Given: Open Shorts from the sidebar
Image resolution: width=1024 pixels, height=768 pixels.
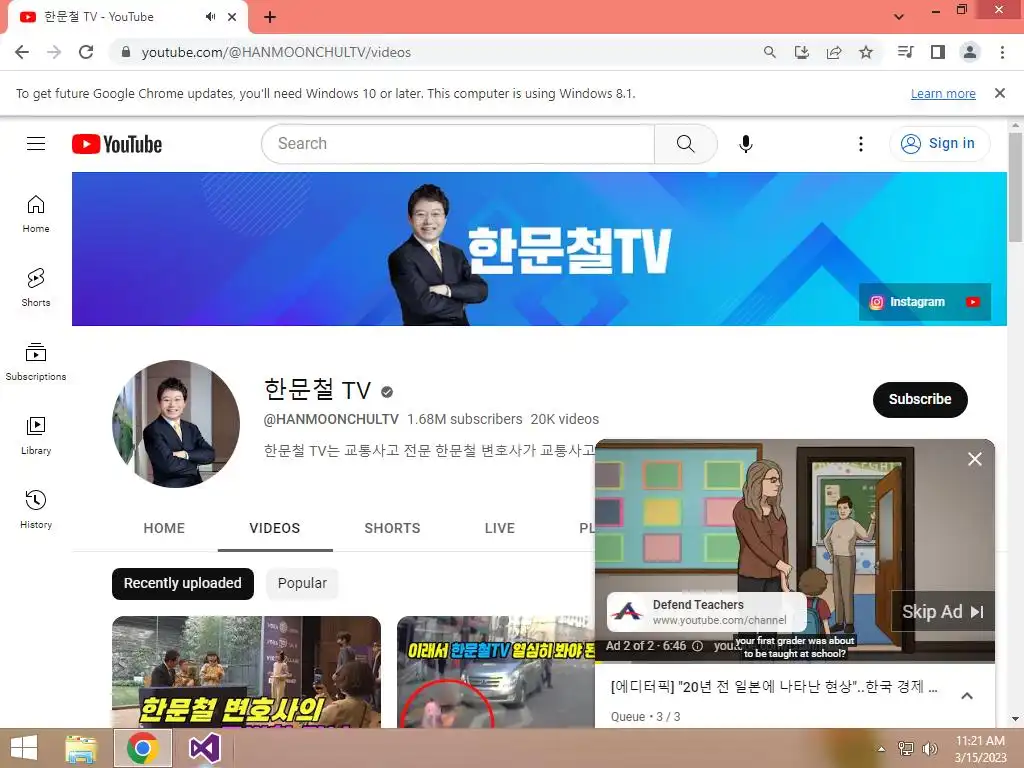Looking at the screenshot, I should click(36, 288).
